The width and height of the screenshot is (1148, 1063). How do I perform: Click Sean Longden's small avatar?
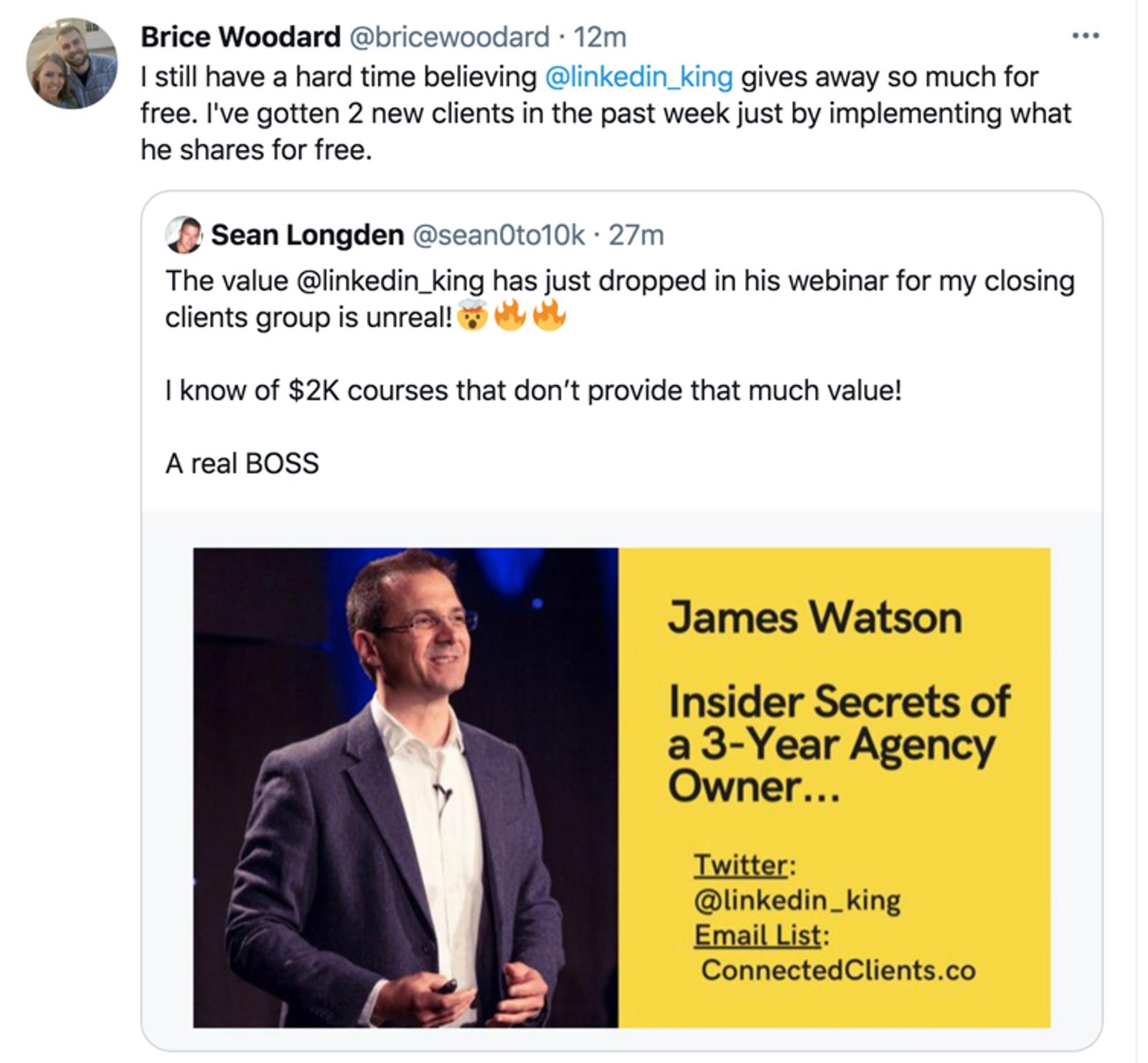(x=184, y=235)
